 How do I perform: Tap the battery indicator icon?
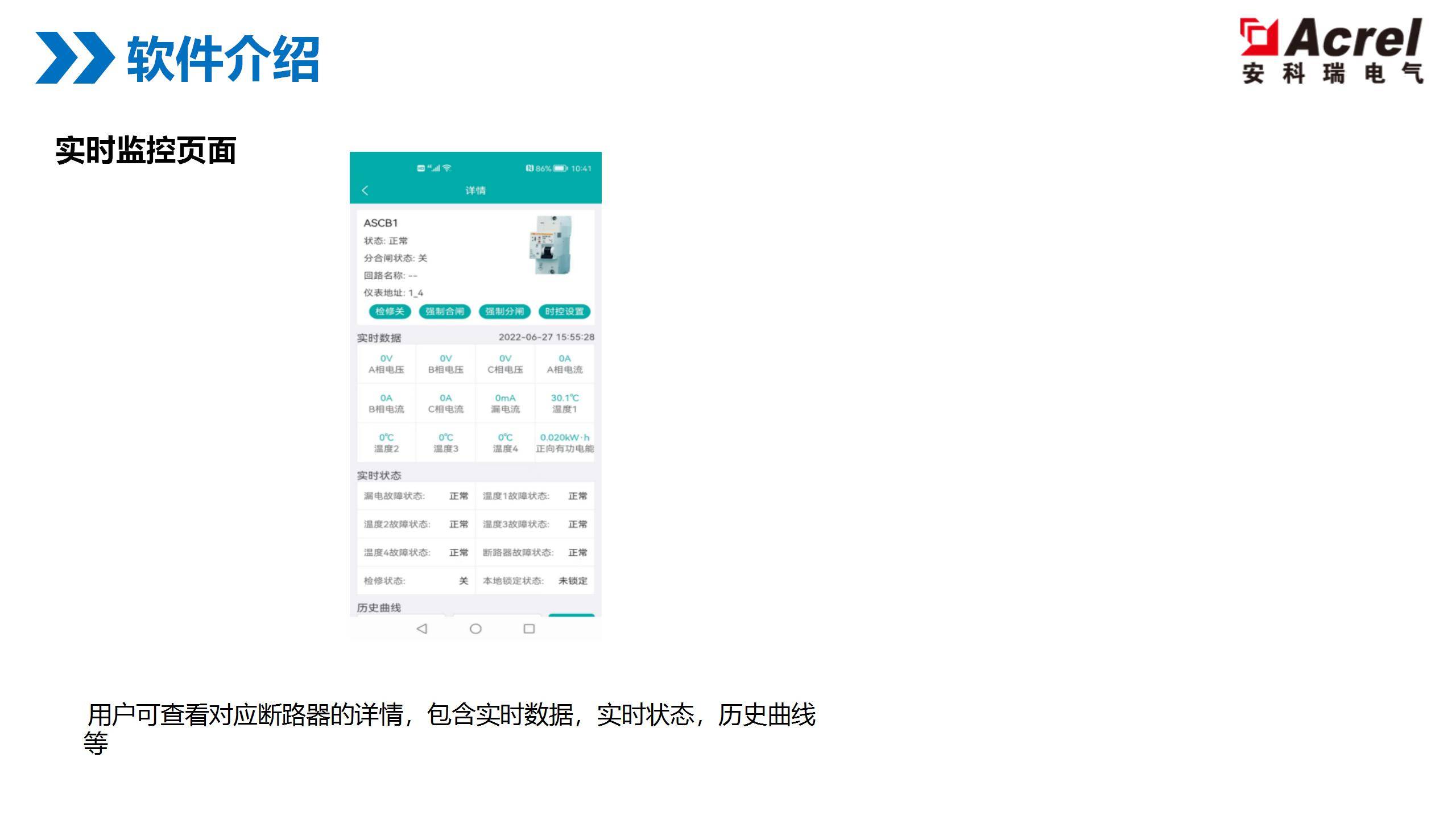tap(560, 168)
